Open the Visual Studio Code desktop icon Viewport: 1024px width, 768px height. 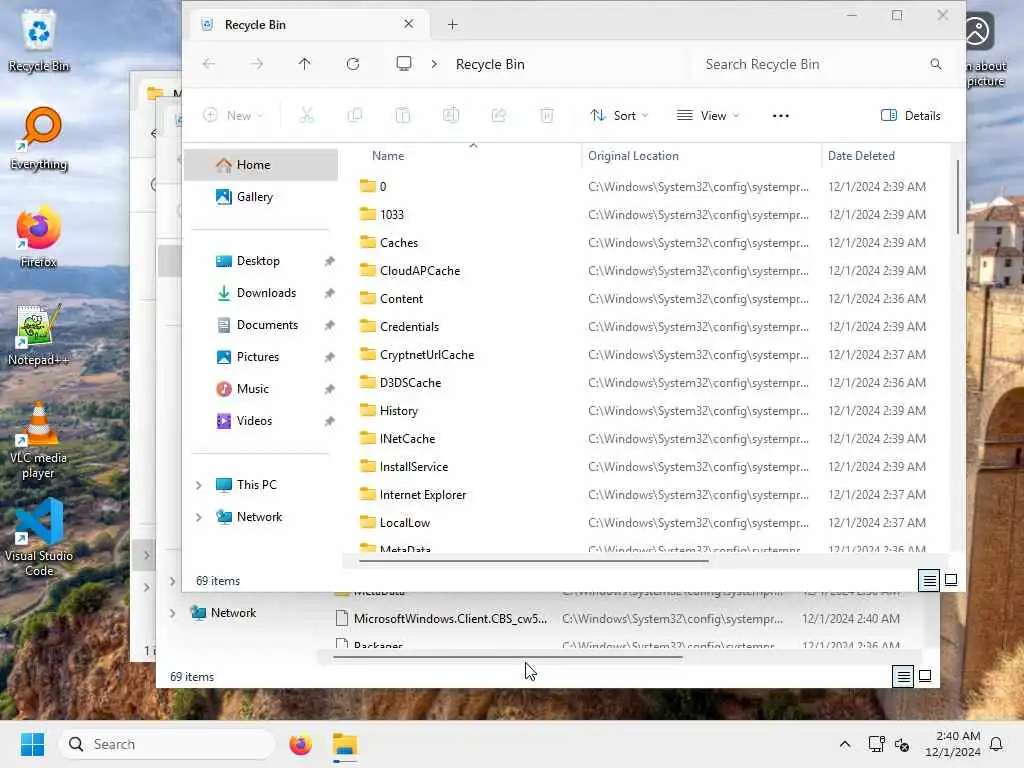[x=39, y=537]
